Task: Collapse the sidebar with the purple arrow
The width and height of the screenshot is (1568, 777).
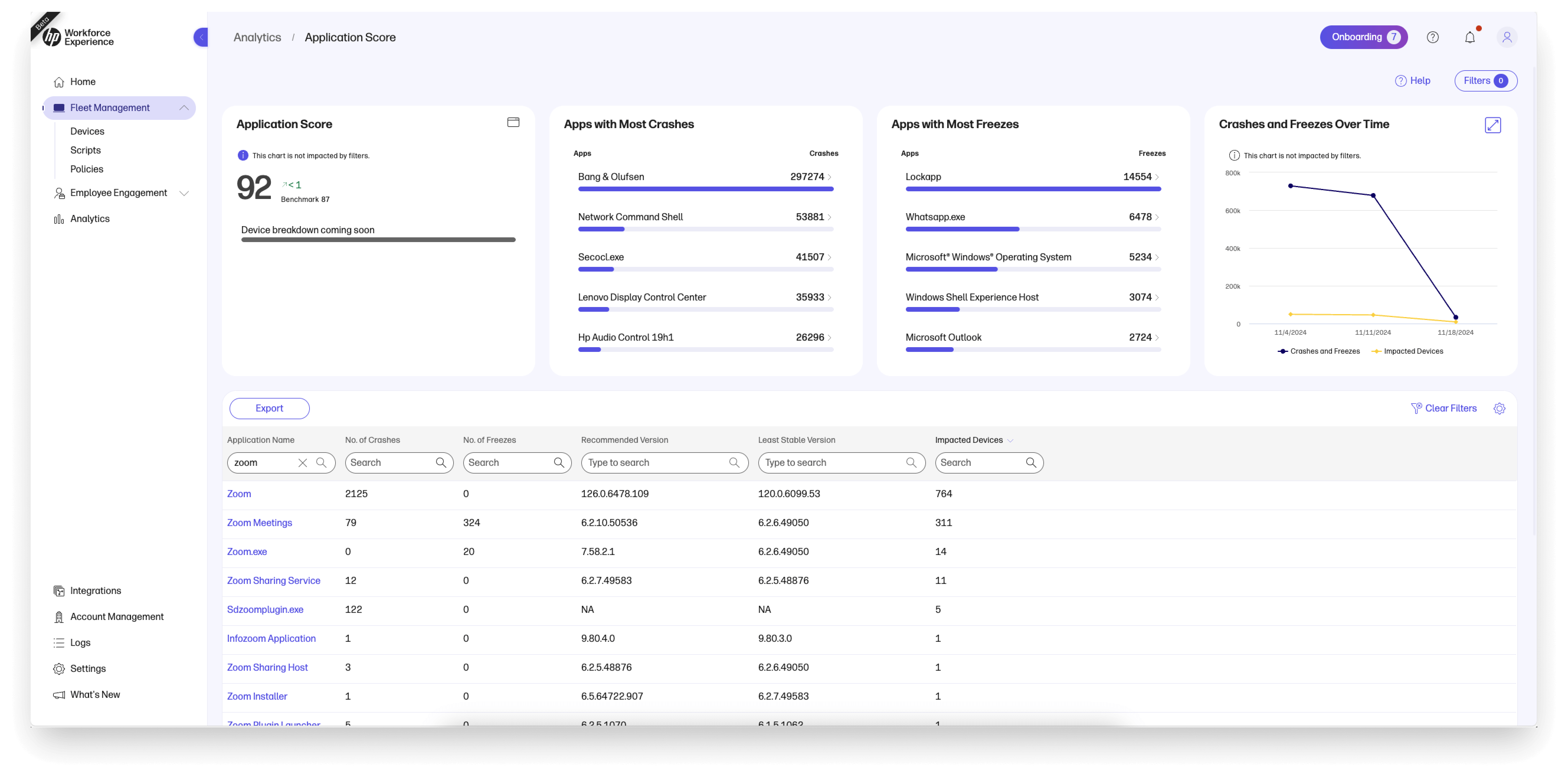Action: click(201, 37)
